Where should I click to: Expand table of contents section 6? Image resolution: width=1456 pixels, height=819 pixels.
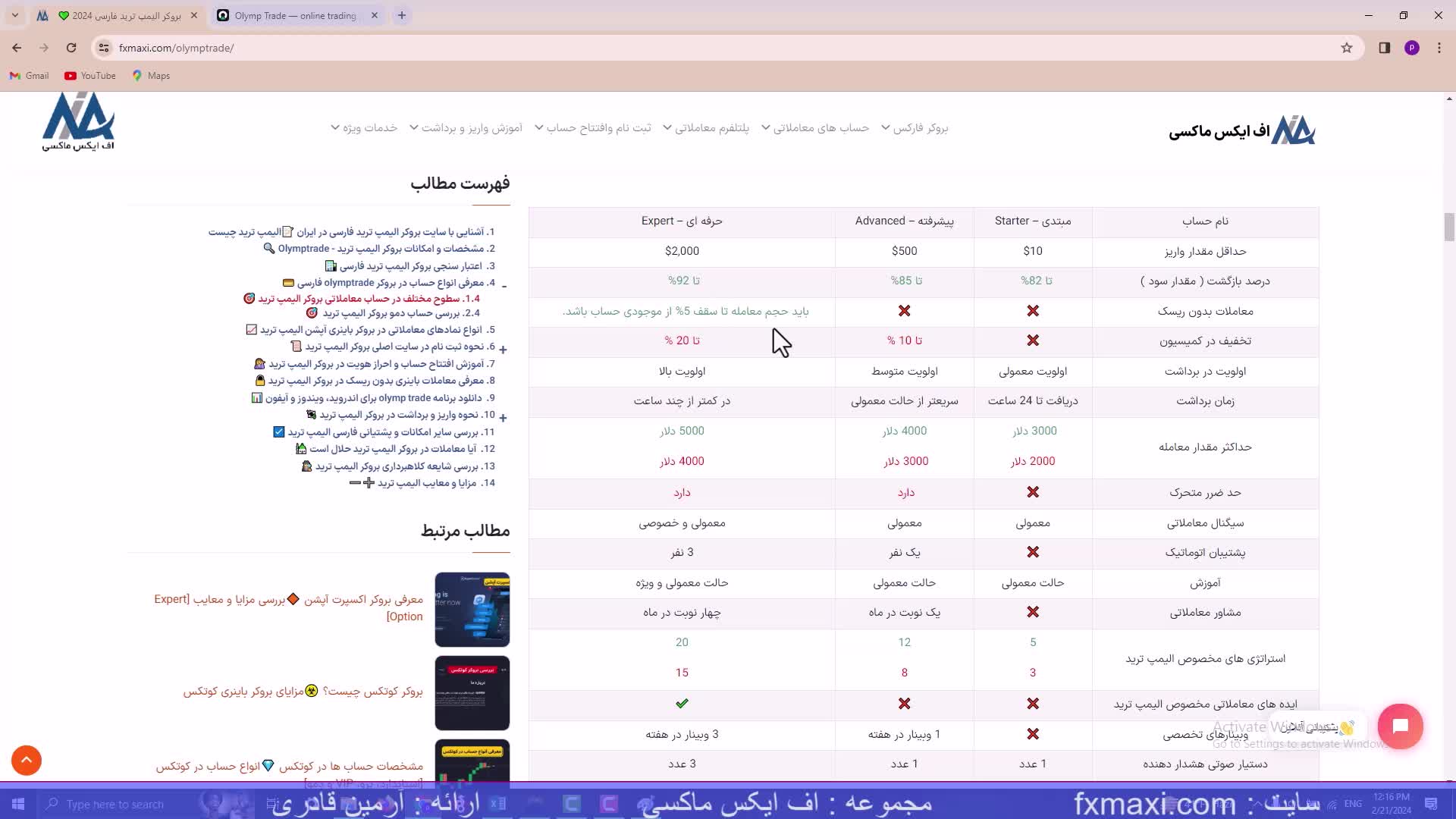coord(503,349)
